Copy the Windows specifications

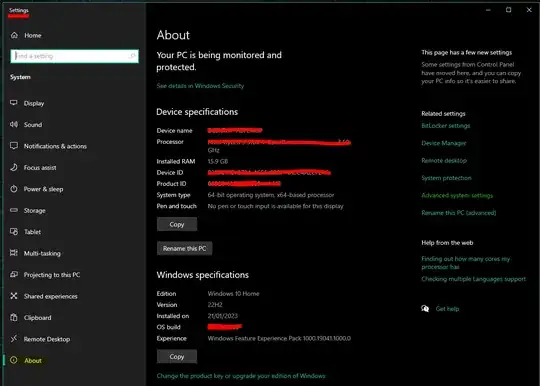coord(177,356)
